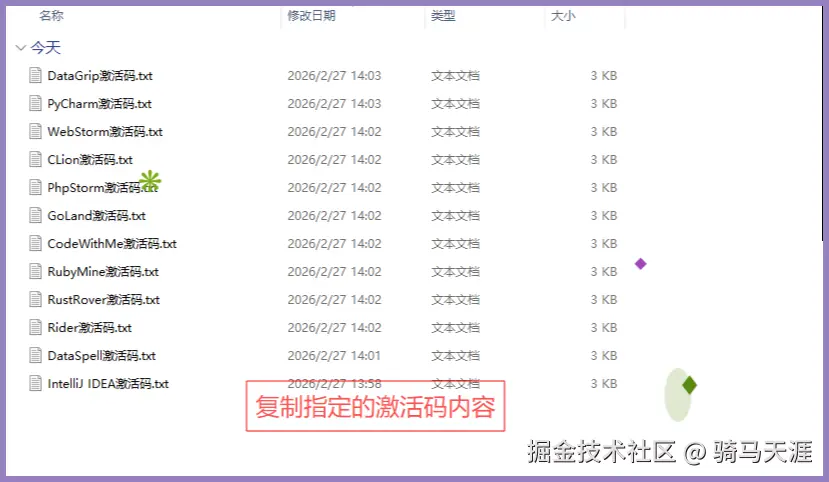Select file name RustRover激活码.txt

[104, 300]
